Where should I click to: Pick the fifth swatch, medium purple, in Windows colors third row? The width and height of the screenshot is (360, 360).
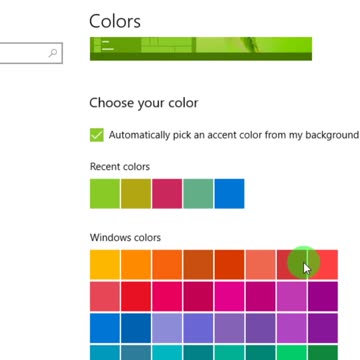pyautogui.click(x=229, y=328)
